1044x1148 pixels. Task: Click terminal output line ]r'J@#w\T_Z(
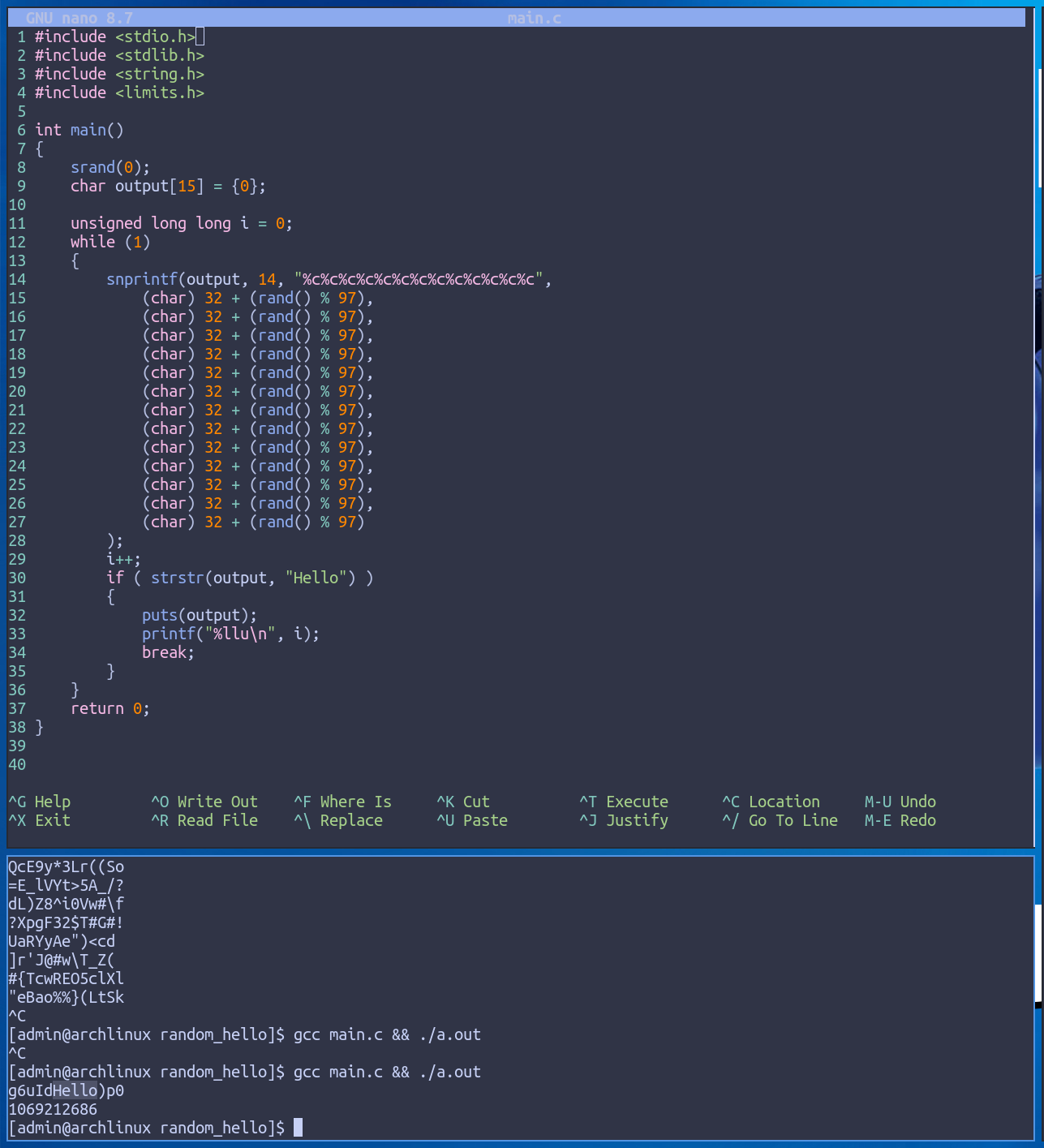pyautogui.click(x=62, y=960)
